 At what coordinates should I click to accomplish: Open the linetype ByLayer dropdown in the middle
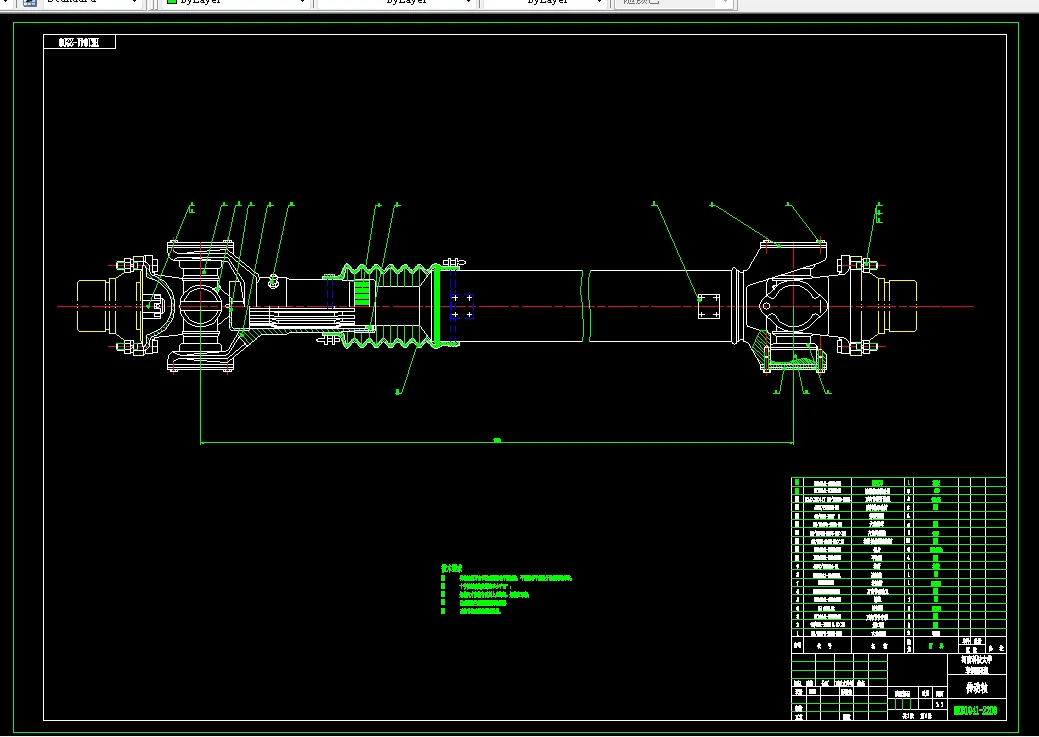tap(396, 3)
